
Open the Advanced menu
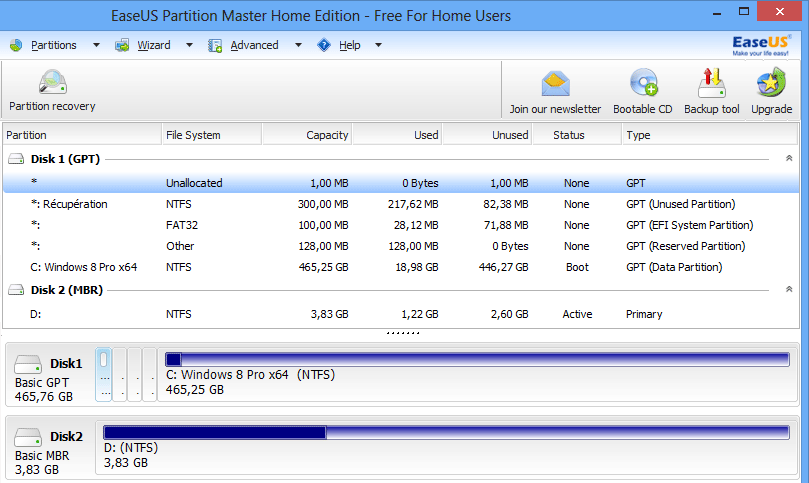254,45
